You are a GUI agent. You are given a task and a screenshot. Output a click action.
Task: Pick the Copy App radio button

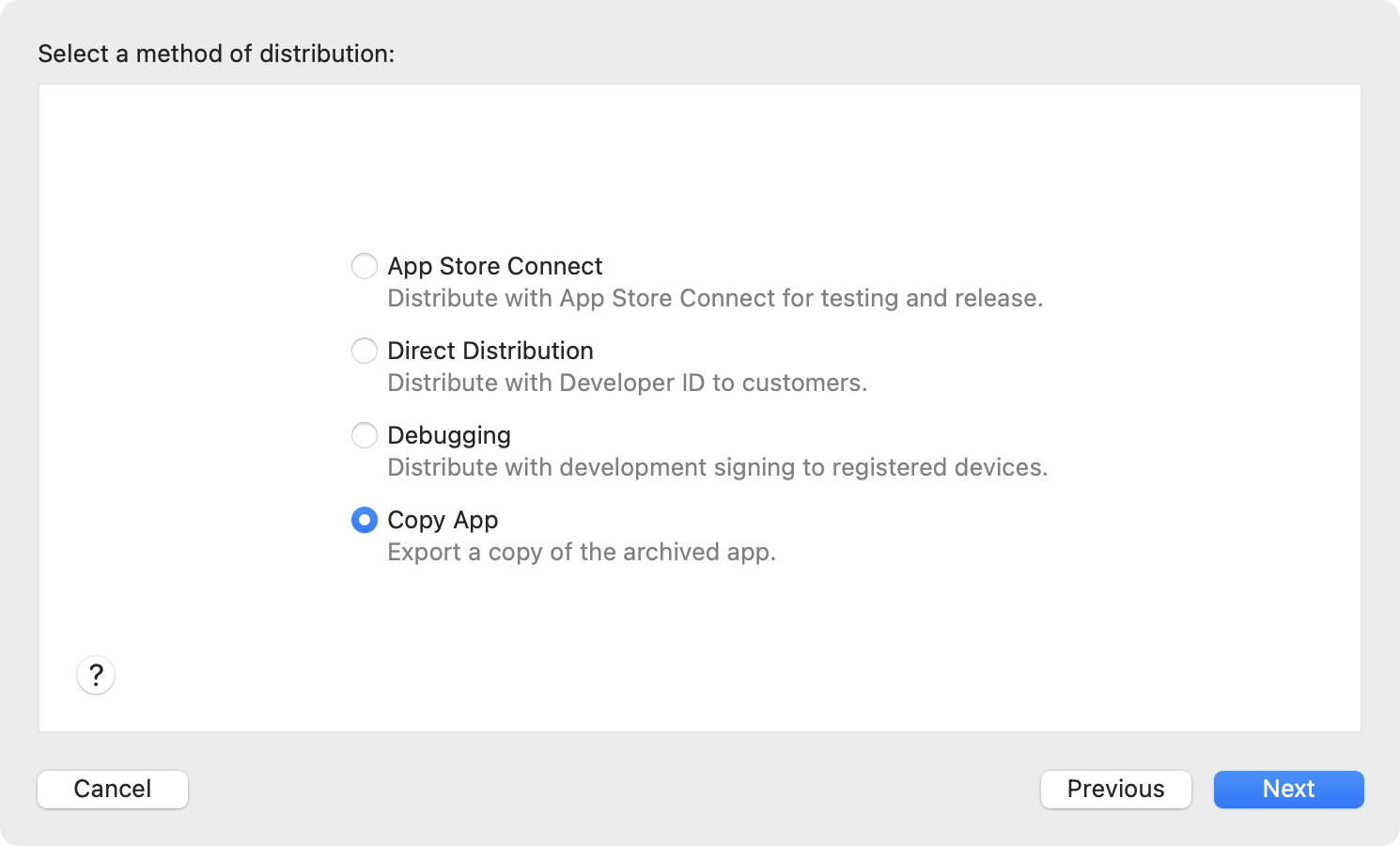(365, 520)
